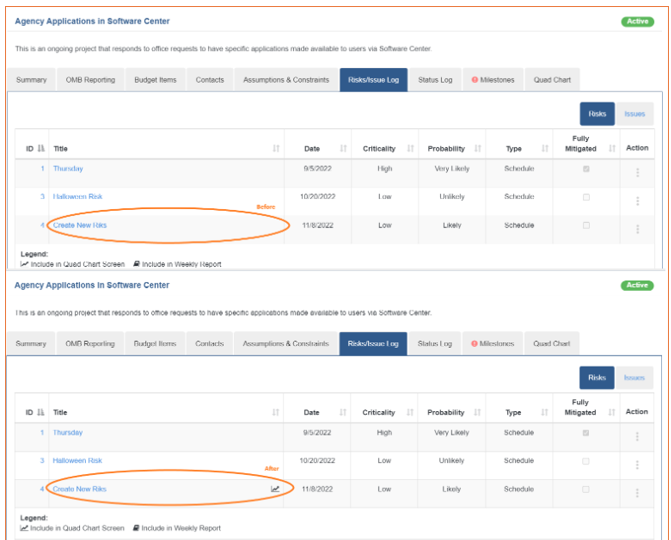Open Milestones tab in top panel
This screenshot has height=540, width=671.
click(x=493, y=80)
